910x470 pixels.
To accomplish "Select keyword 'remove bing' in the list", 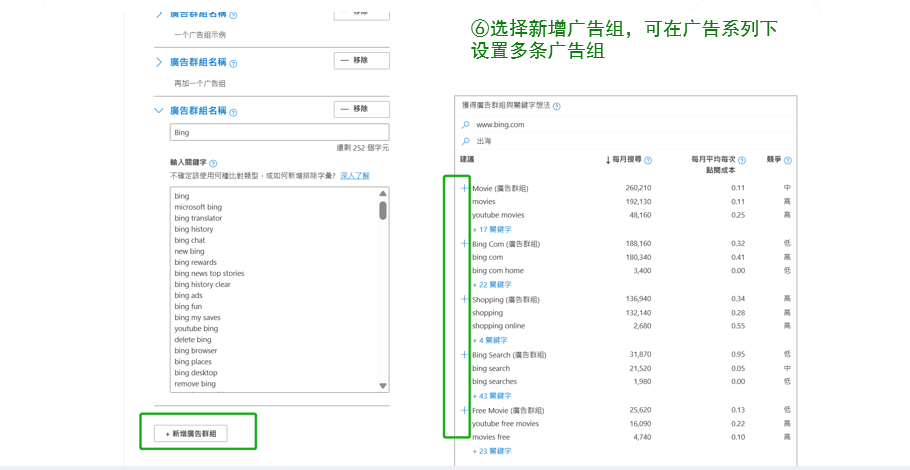I will click(x=195, y=384).
